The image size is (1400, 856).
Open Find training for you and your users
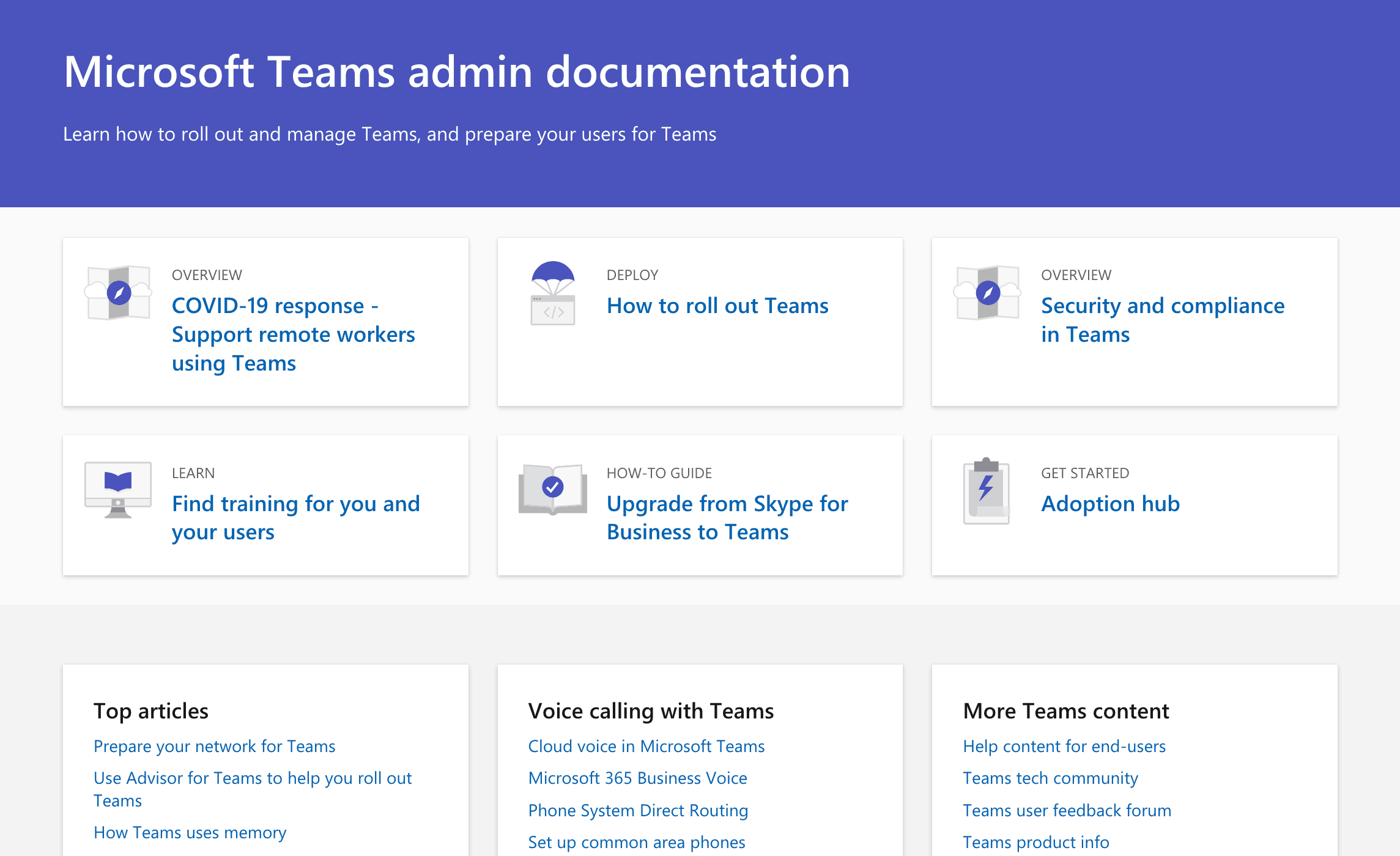pyautogui.click(x=295, y=517)
